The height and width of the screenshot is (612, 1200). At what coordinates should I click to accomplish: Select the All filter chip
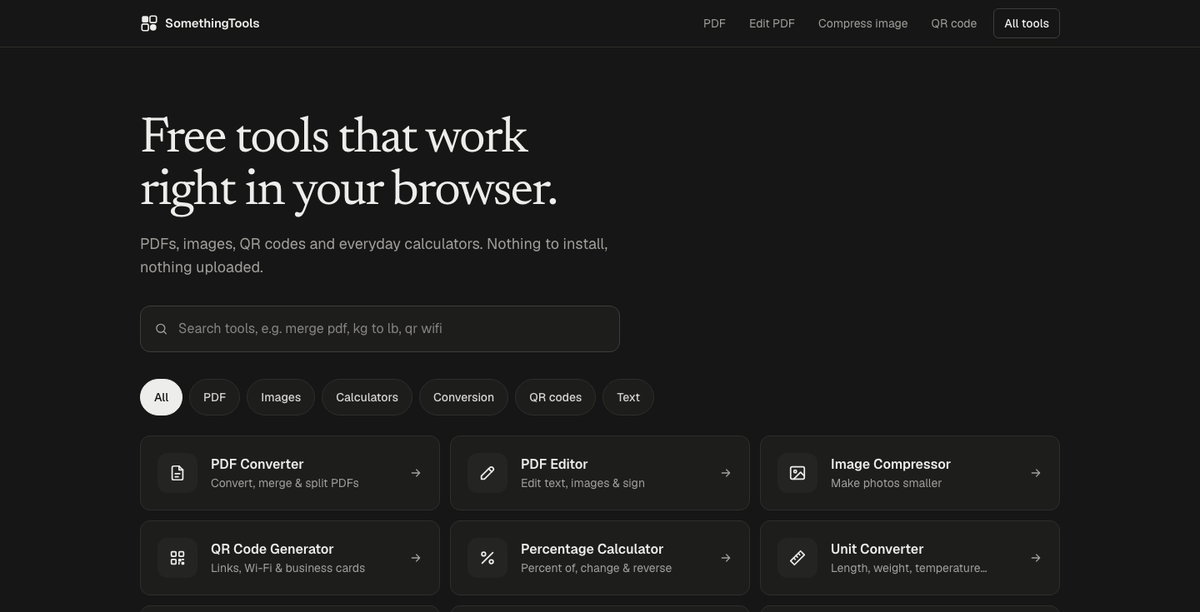click(x=161, y=397)
